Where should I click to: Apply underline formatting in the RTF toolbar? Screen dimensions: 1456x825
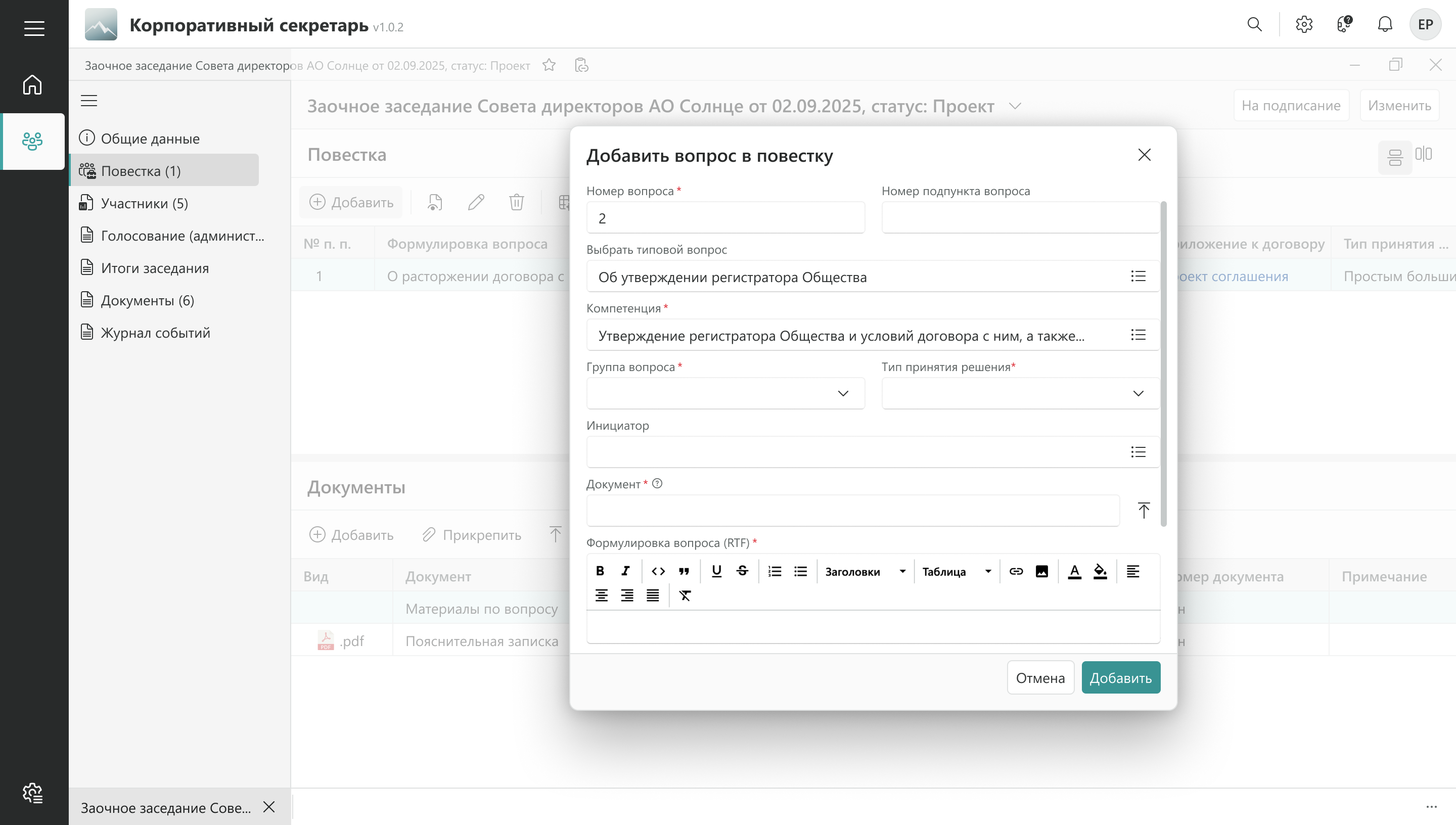pyautogui.click(x=716, y=571)
